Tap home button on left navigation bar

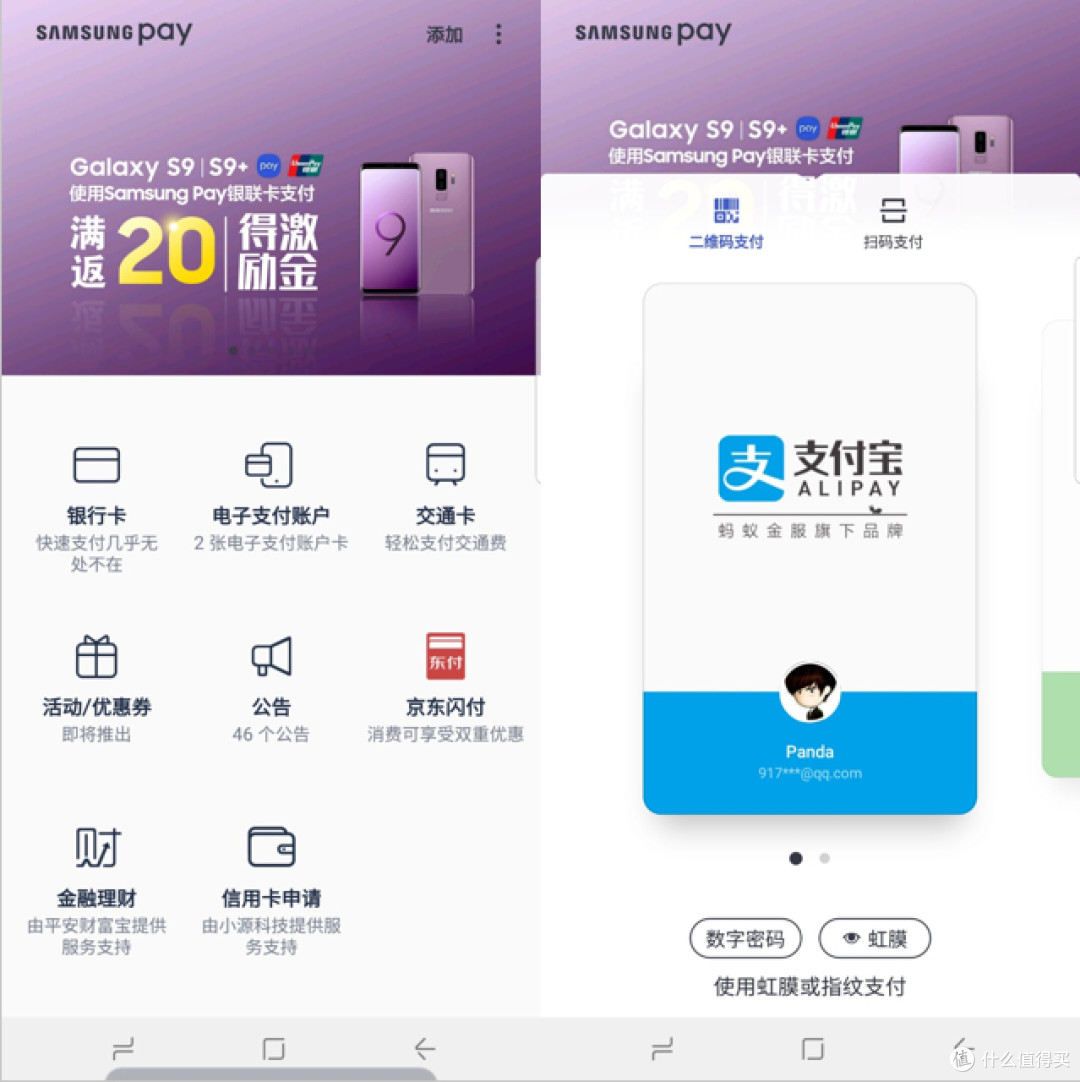273,1049
